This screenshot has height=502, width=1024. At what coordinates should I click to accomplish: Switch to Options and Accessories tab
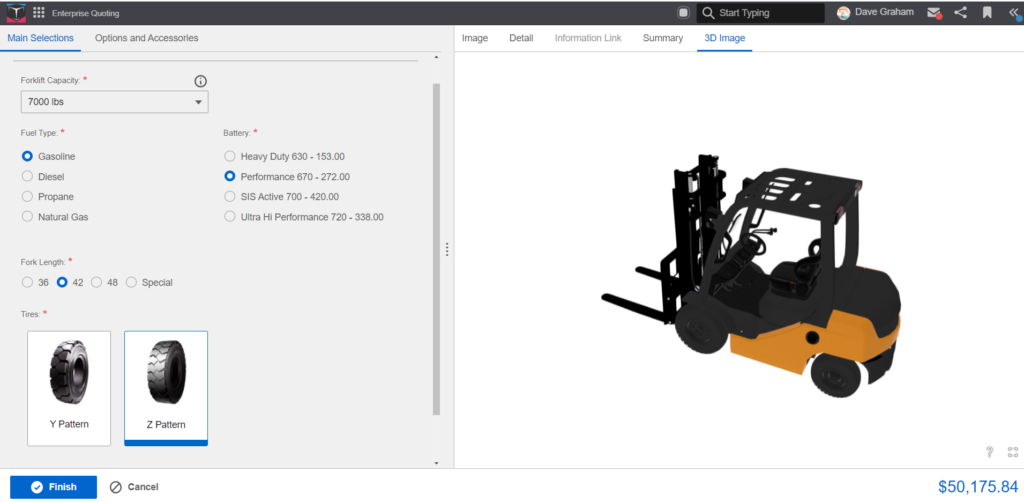tap(146, 38)
